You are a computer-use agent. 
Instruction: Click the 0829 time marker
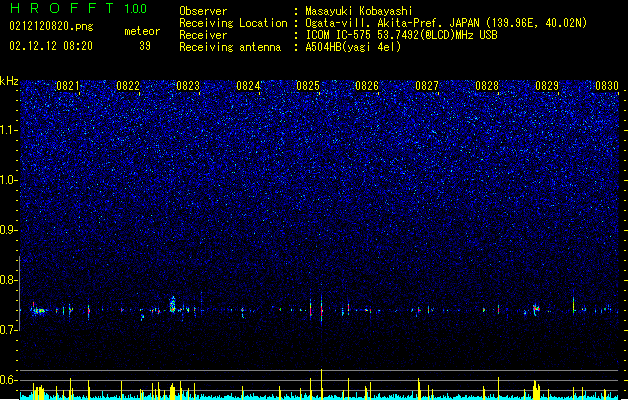pyautogui.click(x=547, y=86)
